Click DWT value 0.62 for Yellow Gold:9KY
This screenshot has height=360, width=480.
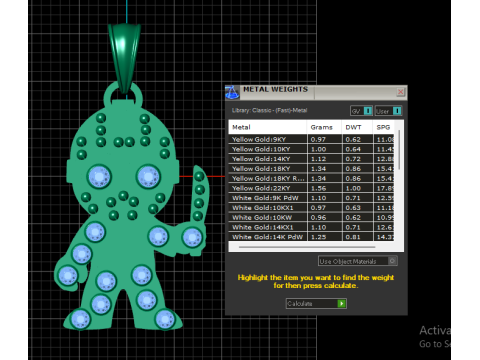click(x=353, y=139)
